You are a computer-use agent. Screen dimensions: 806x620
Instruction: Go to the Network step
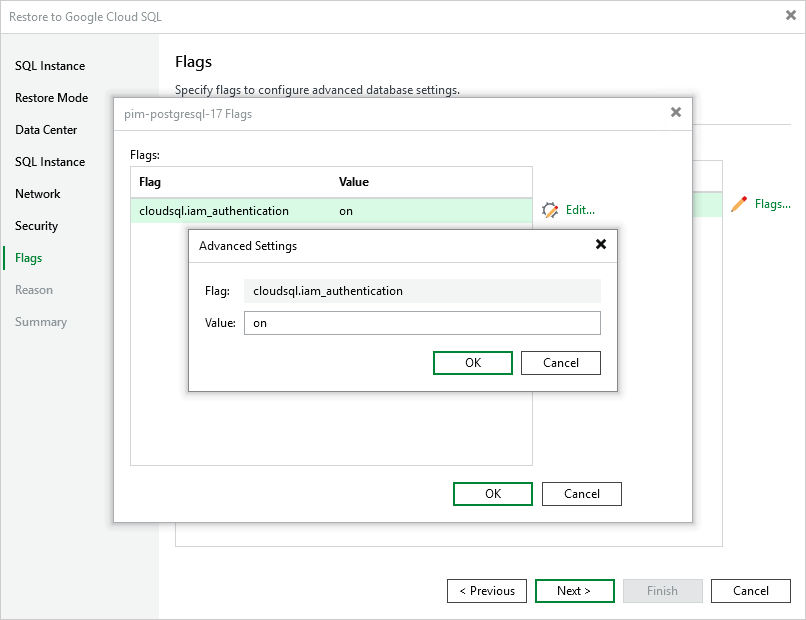point(38,194)
